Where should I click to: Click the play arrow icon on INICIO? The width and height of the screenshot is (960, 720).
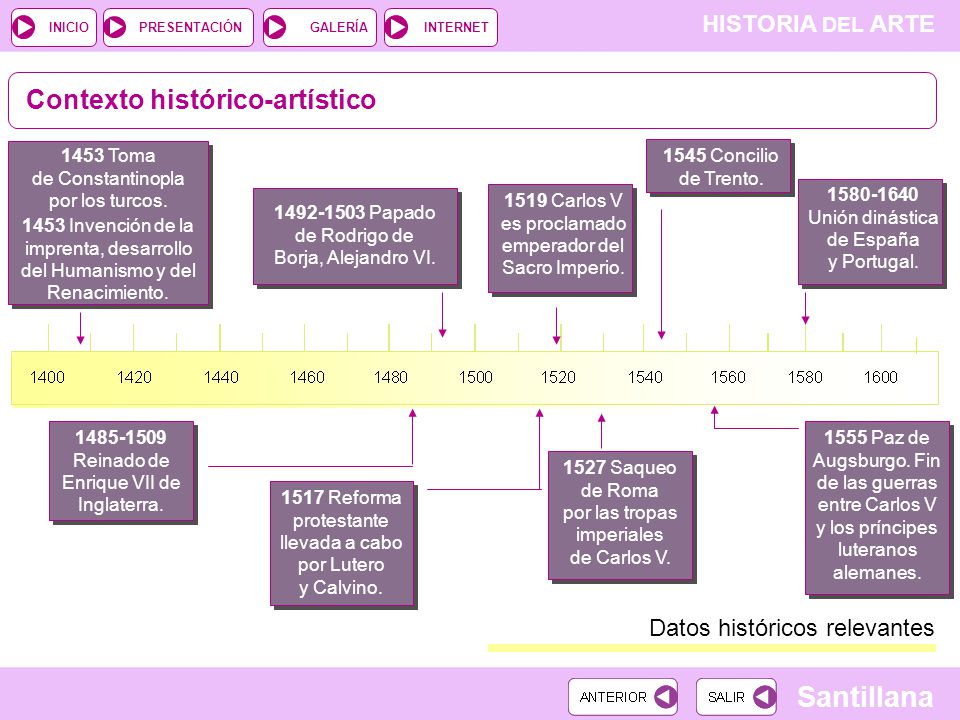coord(24,27)
